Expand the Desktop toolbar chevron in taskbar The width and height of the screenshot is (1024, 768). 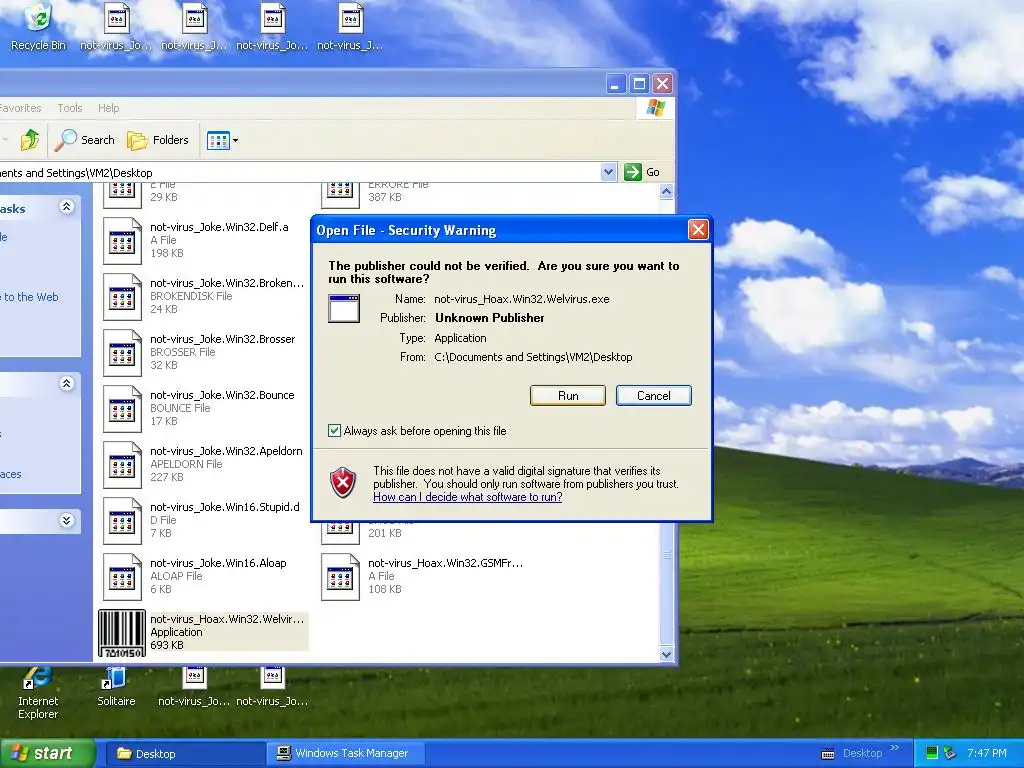pyautogui.click(x=894, y=748)
